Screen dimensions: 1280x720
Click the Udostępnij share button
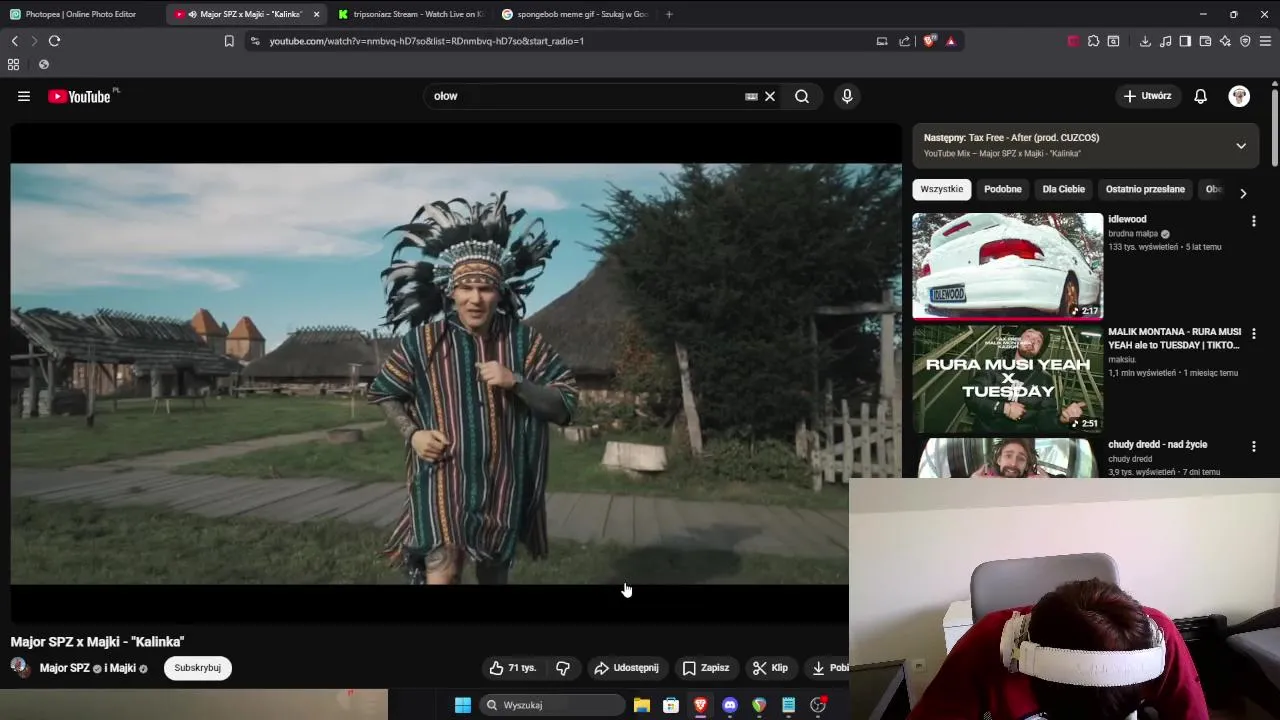click(627, 668)
